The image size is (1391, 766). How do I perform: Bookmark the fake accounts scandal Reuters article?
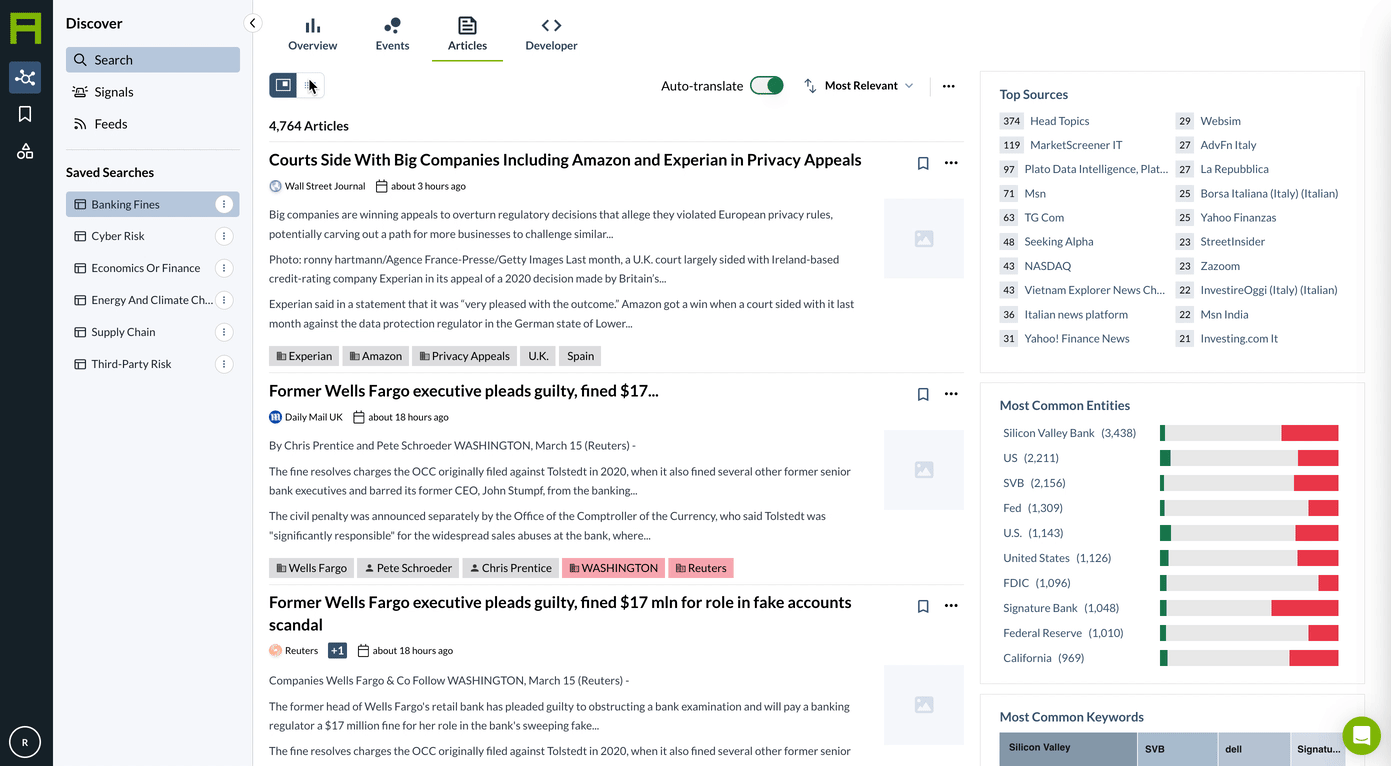pos(923,606)
